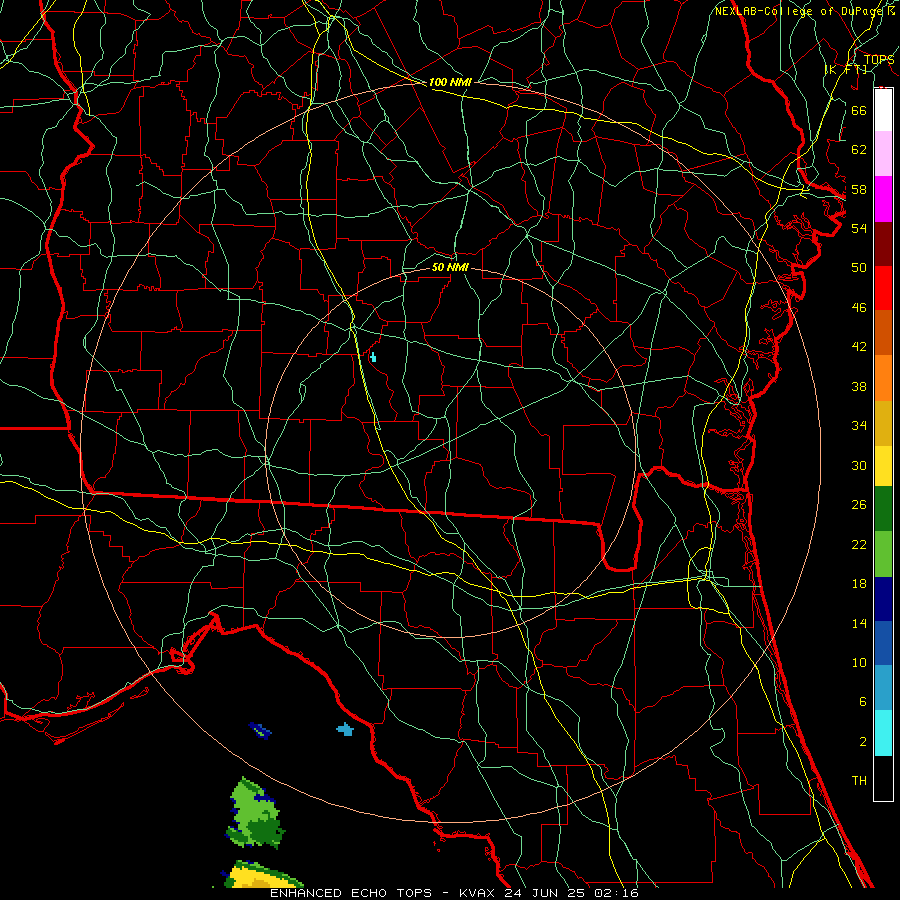The image size is (900, 900).
Task: Click the magenta legend swatch
Action: point(883,199)
